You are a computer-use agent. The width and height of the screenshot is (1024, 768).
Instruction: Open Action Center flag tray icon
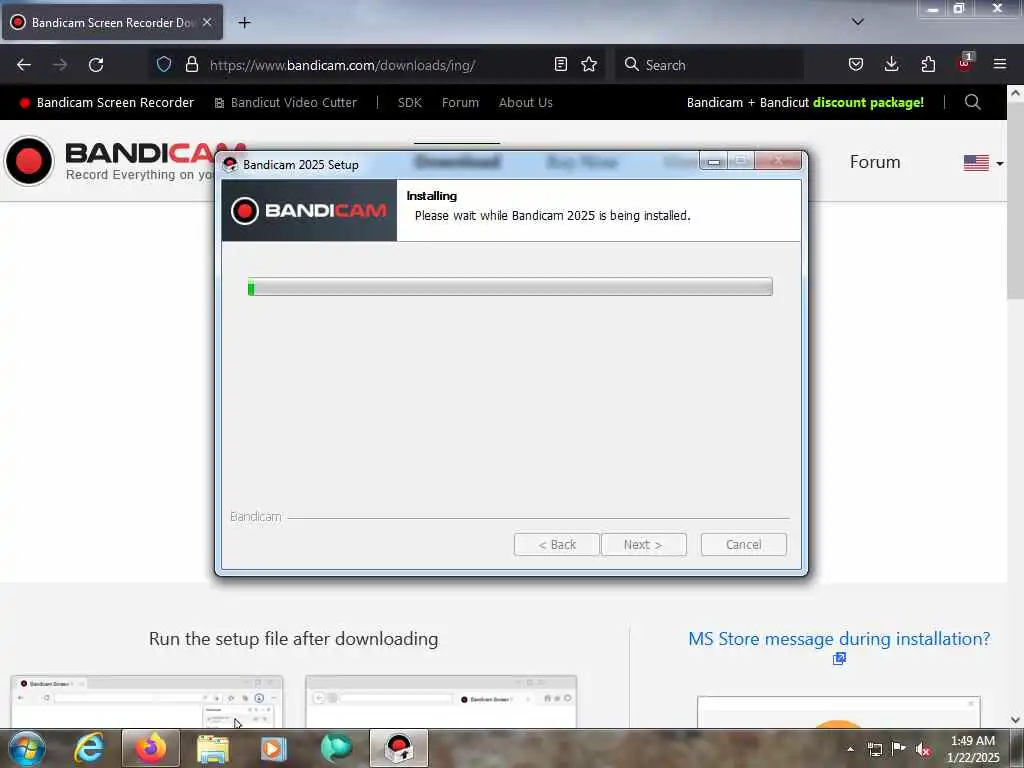pyautogui.click(x=899, y=748)
